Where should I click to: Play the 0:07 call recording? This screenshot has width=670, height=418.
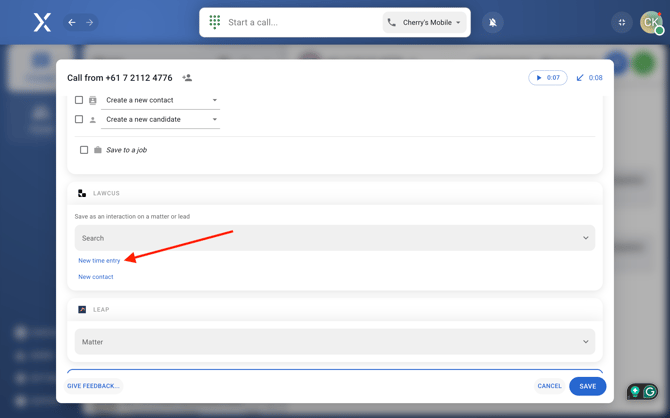coord(547,78)
